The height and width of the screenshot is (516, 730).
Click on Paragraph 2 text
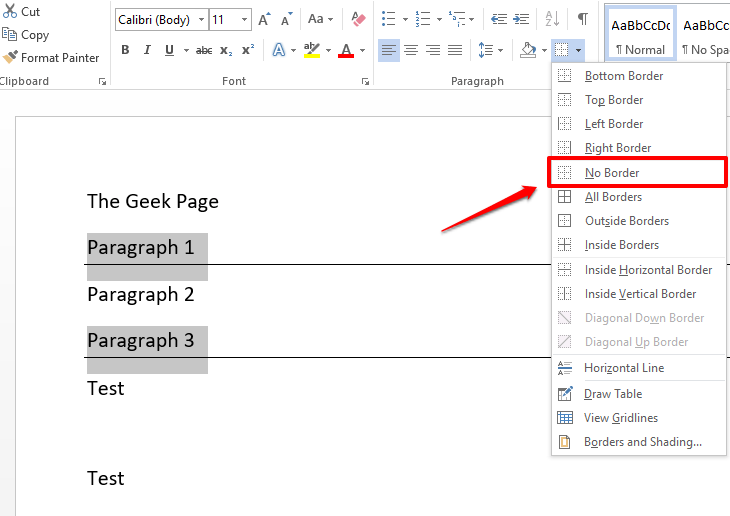[140, 295]
